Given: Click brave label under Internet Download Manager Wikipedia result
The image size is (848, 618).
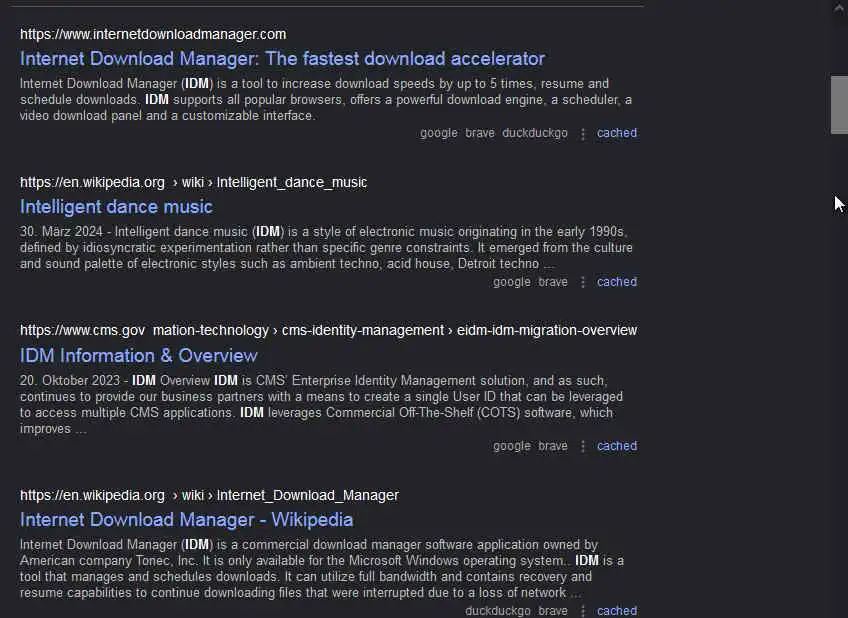Looking at the screenshot, I should pos(553,611).
